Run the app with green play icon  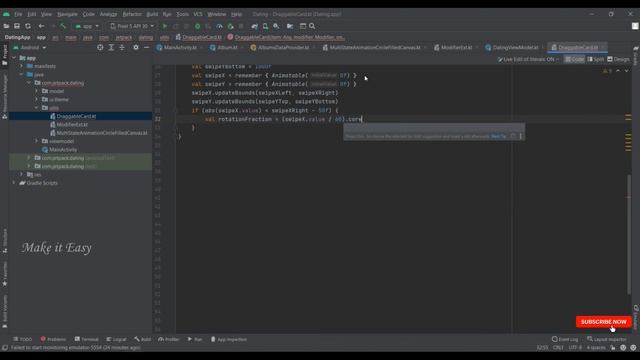[165, 26]
